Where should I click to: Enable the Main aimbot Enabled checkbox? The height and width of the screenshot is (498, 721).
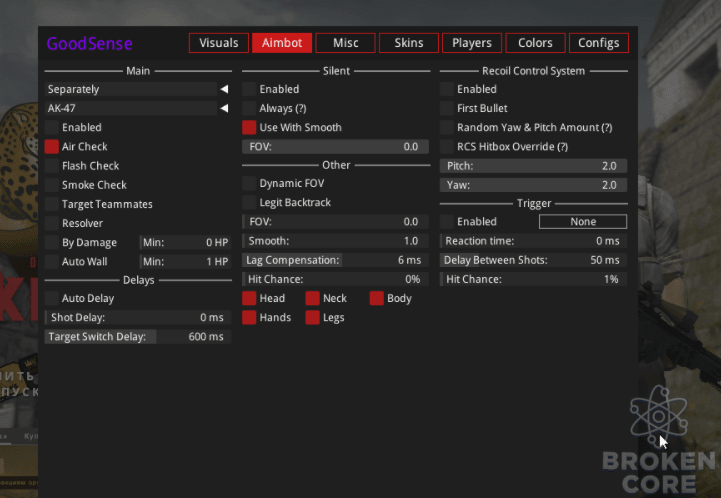click(52, 127)
